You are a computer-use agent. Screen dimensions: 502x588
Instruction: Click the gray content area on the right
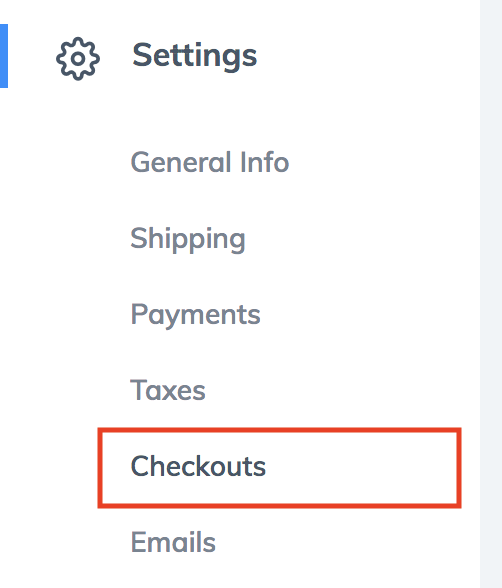tap(491, 294)
